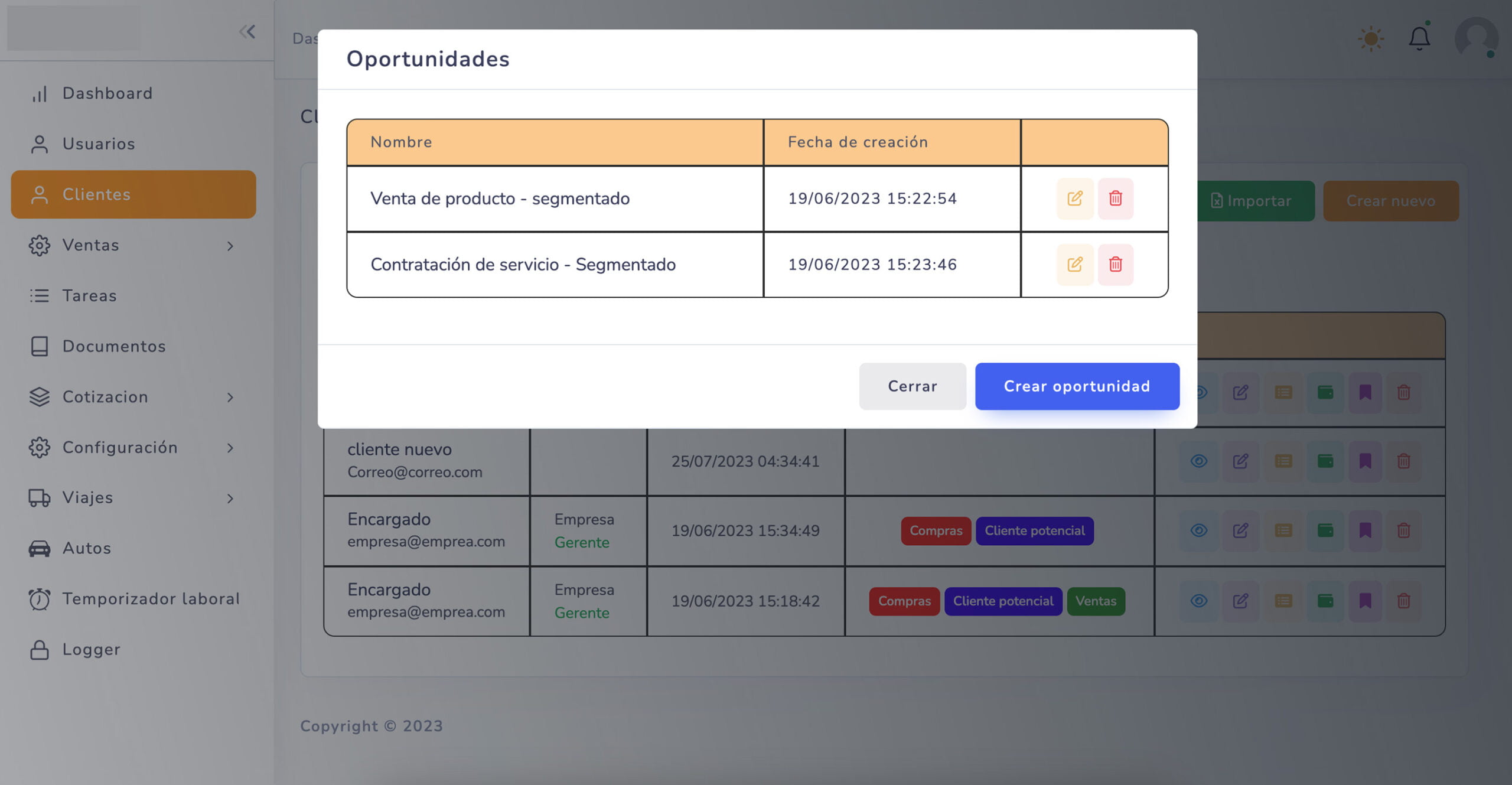This screenshot has height=785, width=1512.
Task: Collapse the sidebar with double-arrow icon
Action: point(247,31)
